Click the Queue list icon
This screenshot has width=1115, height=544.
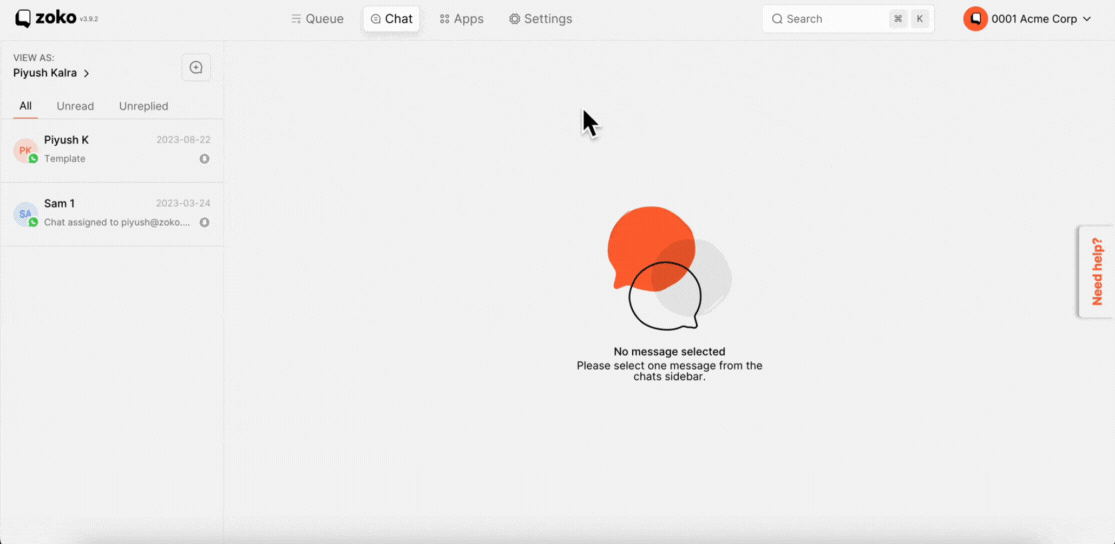297,19
